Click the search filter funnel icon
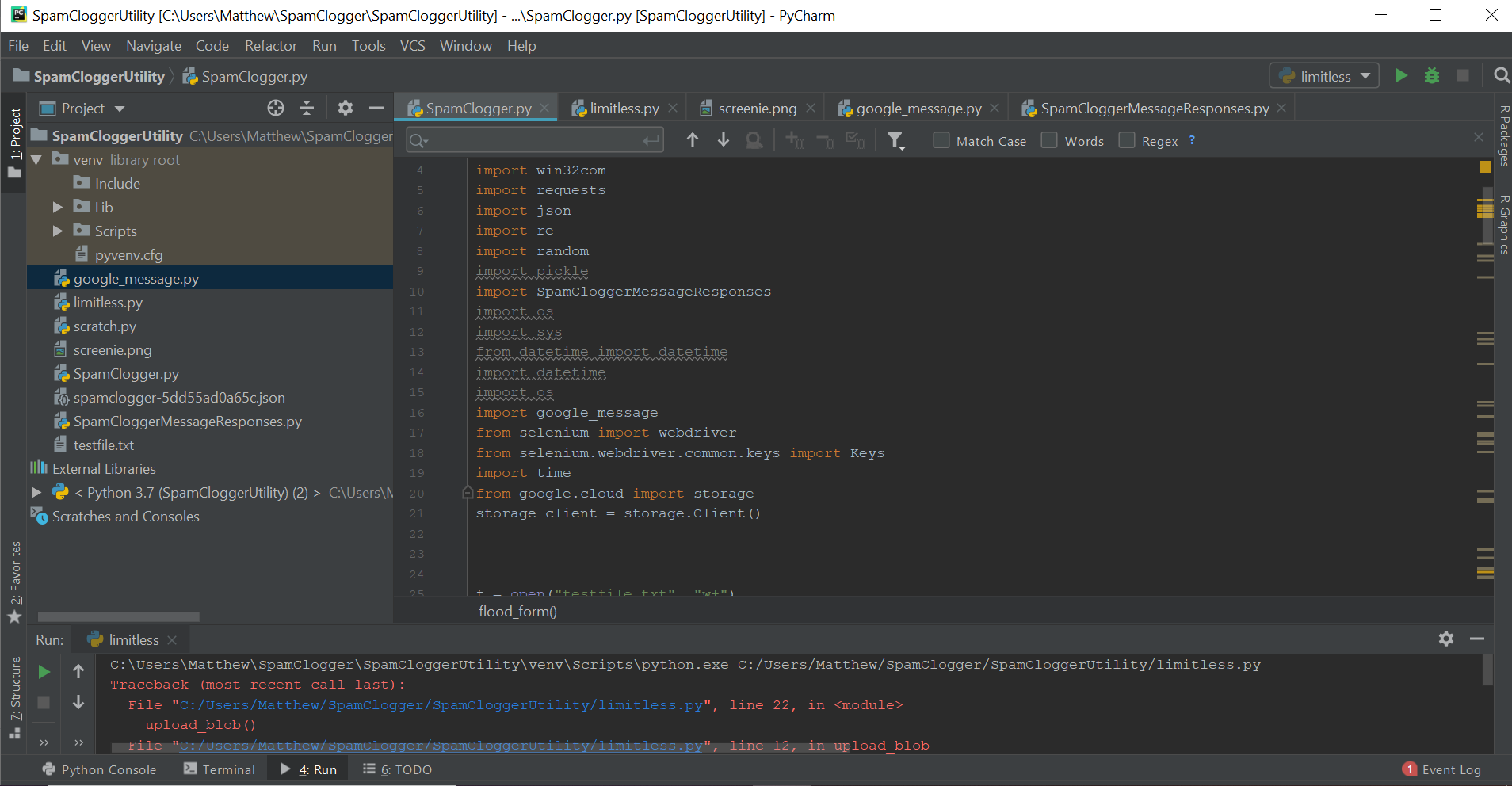This screenshot has width=1512, height=786. click(895, 141)
